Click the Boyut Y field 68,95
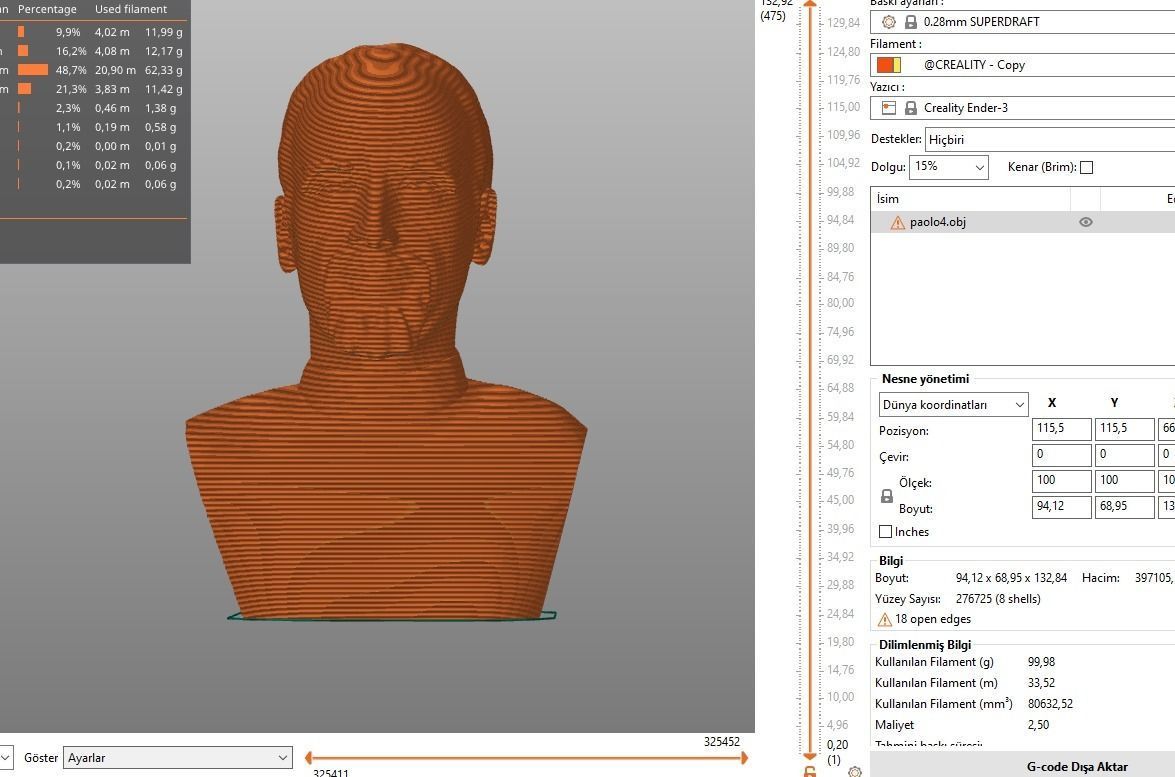This screenshot has width=1175, height=777. tap(1125, 507)
